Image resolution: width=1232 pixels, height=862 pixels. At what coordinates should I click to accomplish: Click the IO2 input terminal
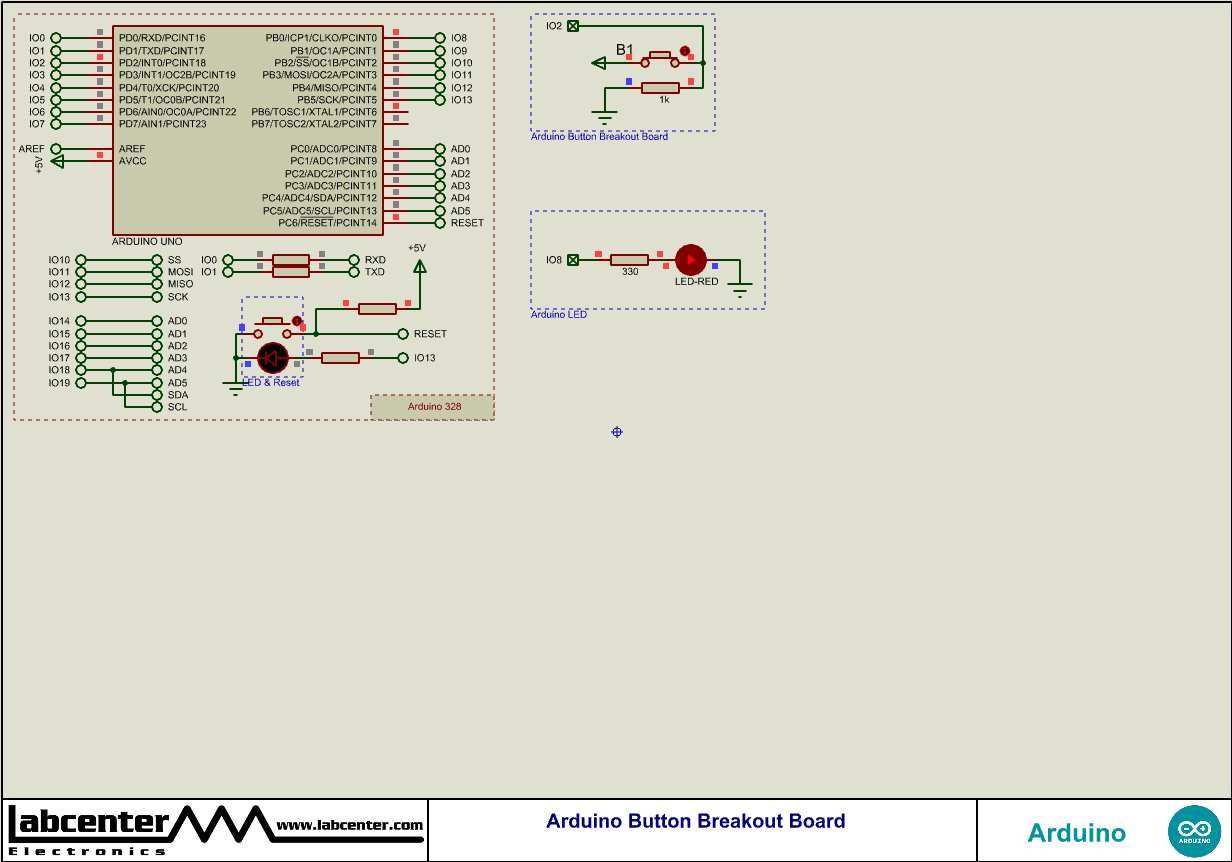(571, 24)
